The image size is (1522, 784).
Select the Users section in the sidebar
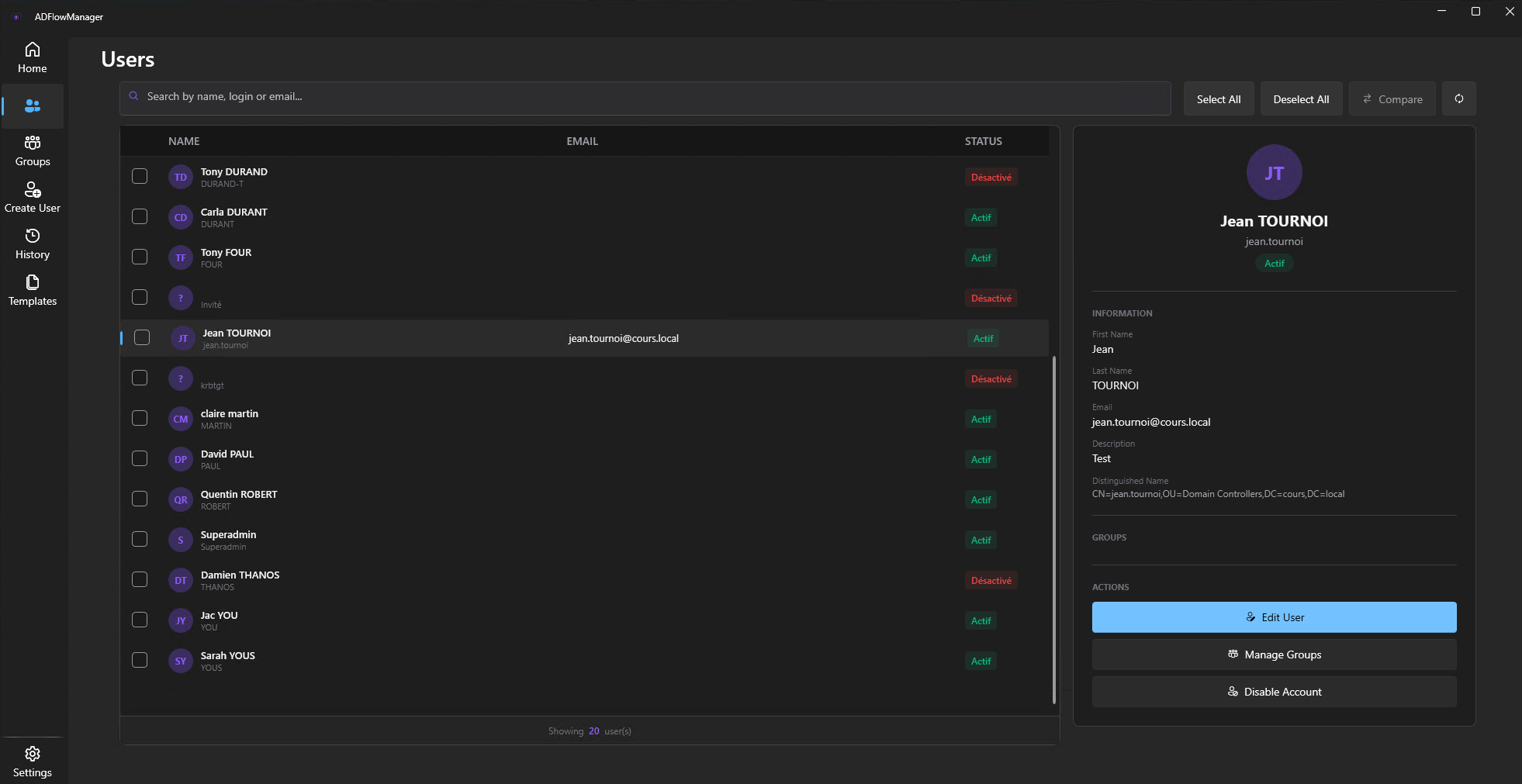pyautogui.click(x=33, y=106)
